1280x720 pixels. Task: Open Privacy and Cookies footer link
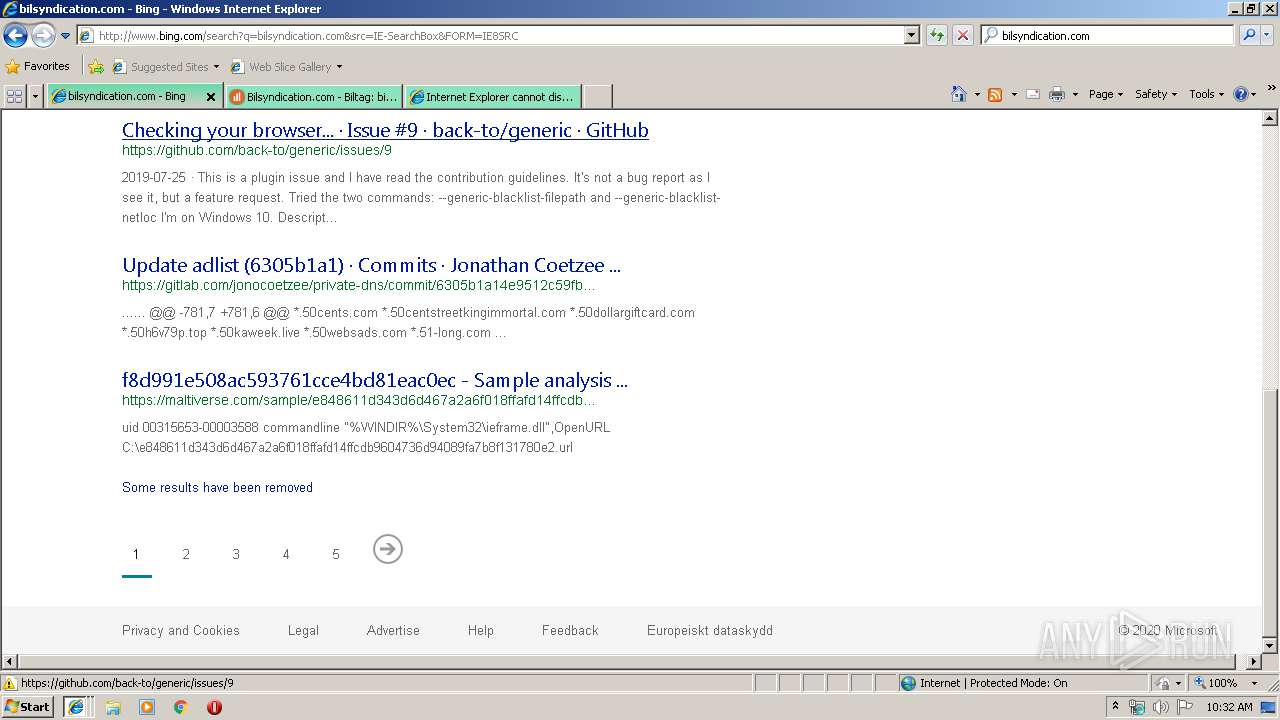pyautogui.click(x=181, y=630)
